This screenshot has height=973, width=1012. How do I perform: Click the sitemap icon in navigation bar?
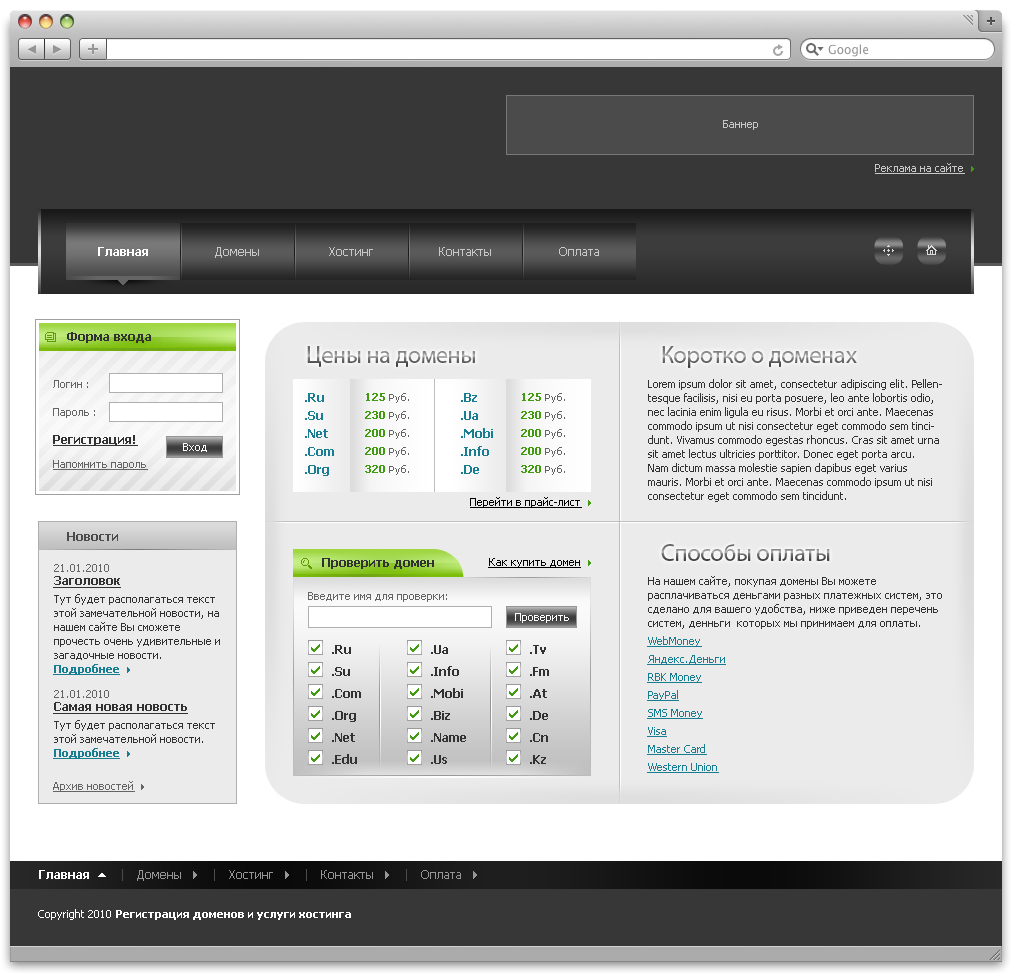coord(889,251)
